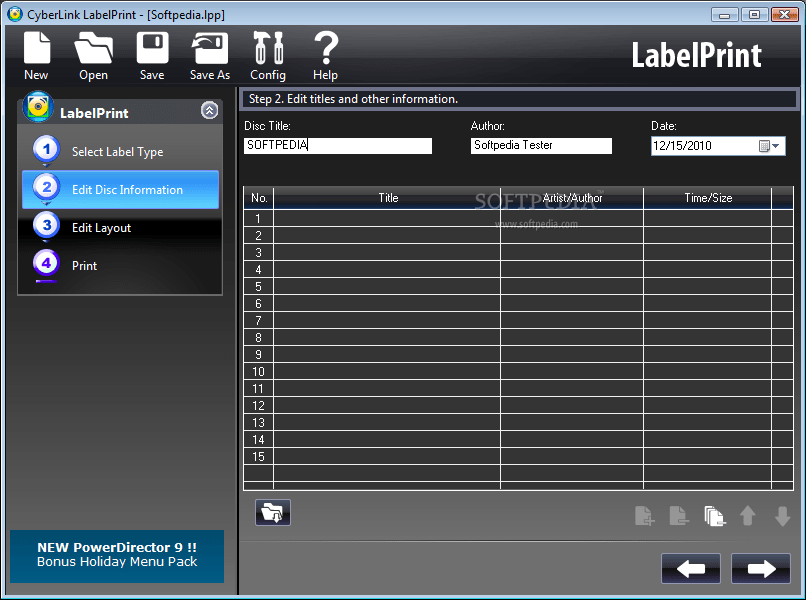Collapse the LabelPrint sidebar panel
Screen dimensions: 806x600
[209, 110]
